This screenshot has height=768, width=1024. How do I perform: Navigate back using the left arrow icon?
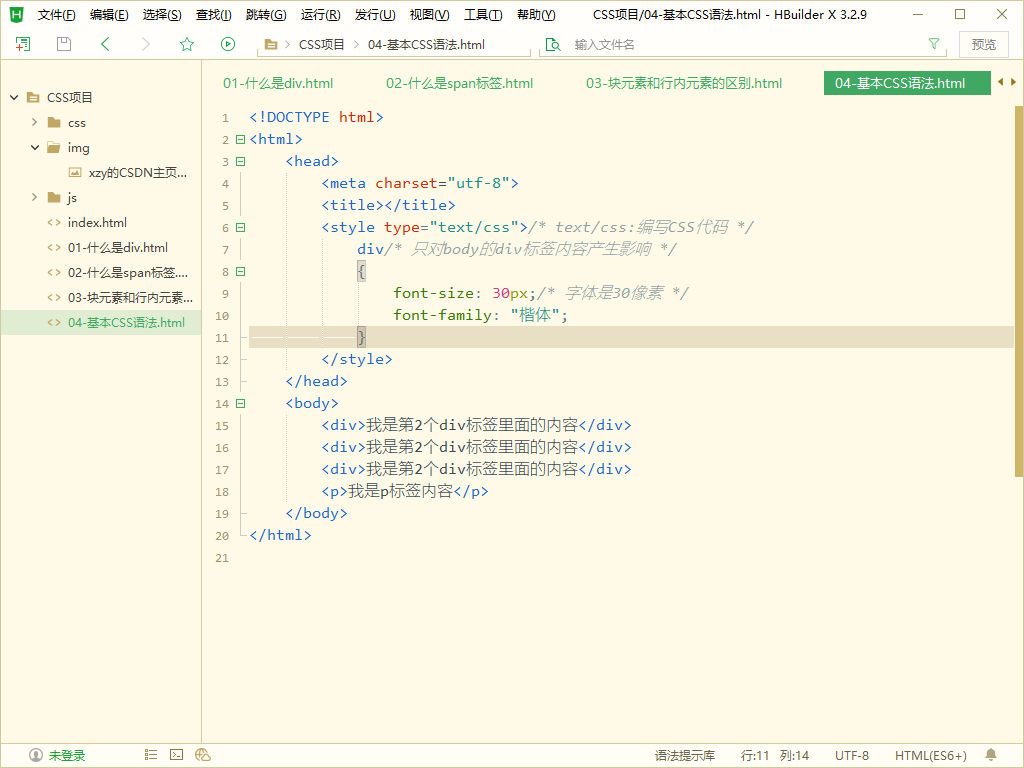[x=104, y=44]
